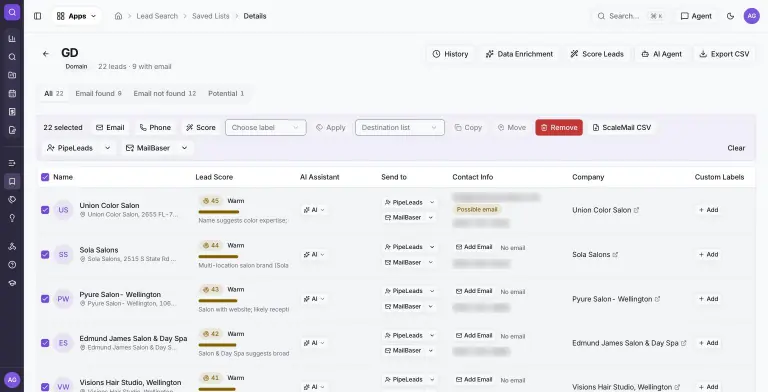This screenshot has height=392, width=768.
Task: Click the top Search field
Action: [x=630, y=16]
